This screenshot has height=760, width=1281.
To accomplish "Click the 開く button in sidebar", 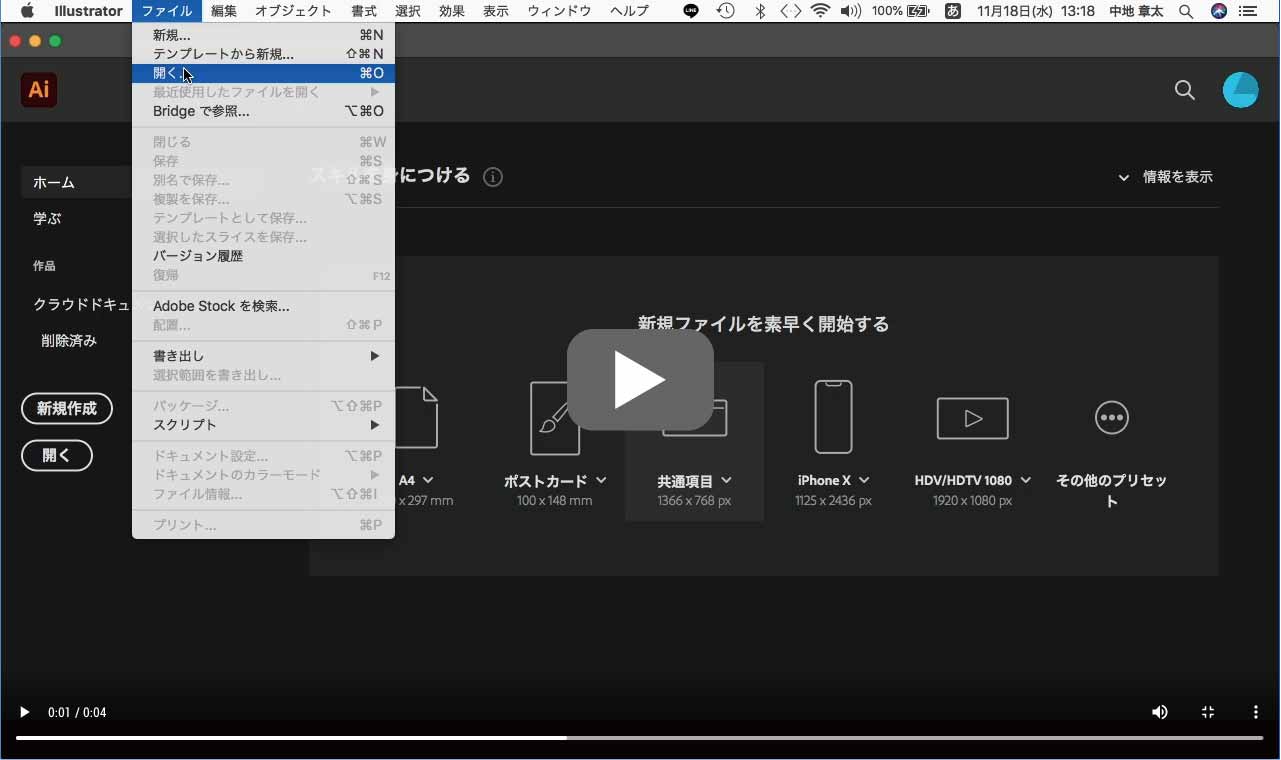I will click(x=57, y=455).
